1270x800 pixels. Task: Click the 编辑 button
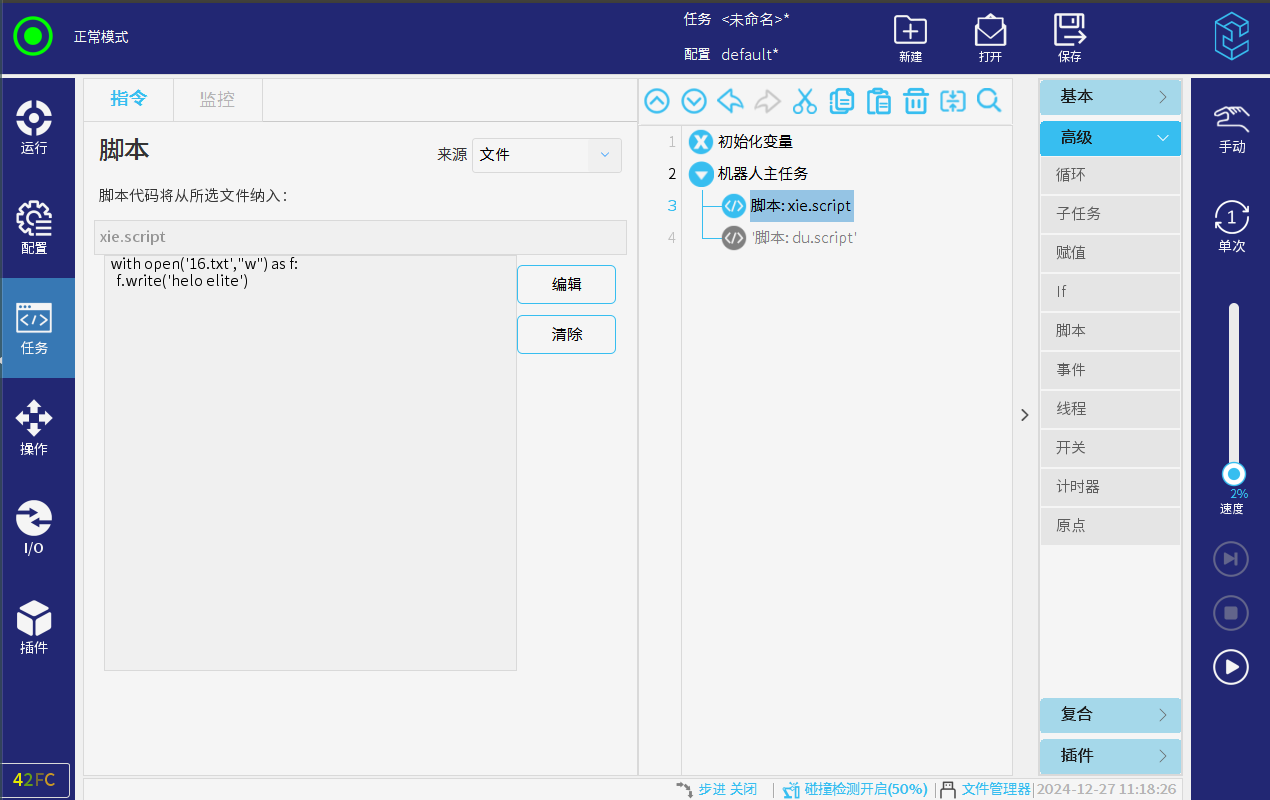(x=566, y=284)
